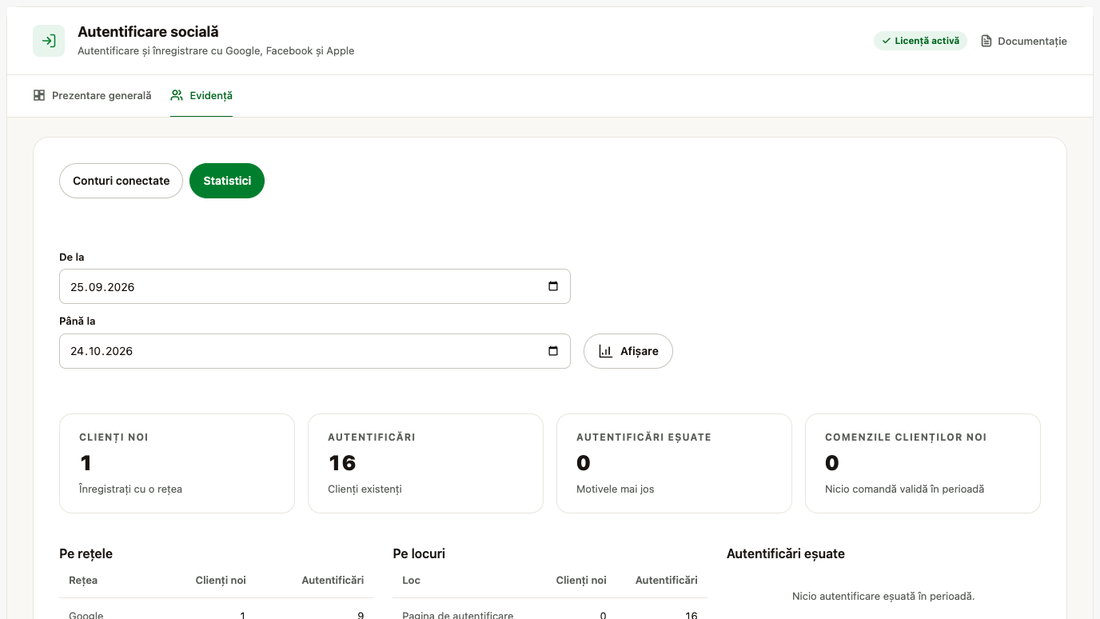The width and height of the screenshot is (1100, 619).
Task: Click 'Nicio autentificare eșuată în perioadă.' message
Action: pyautogui.click(x=883, y=597)
